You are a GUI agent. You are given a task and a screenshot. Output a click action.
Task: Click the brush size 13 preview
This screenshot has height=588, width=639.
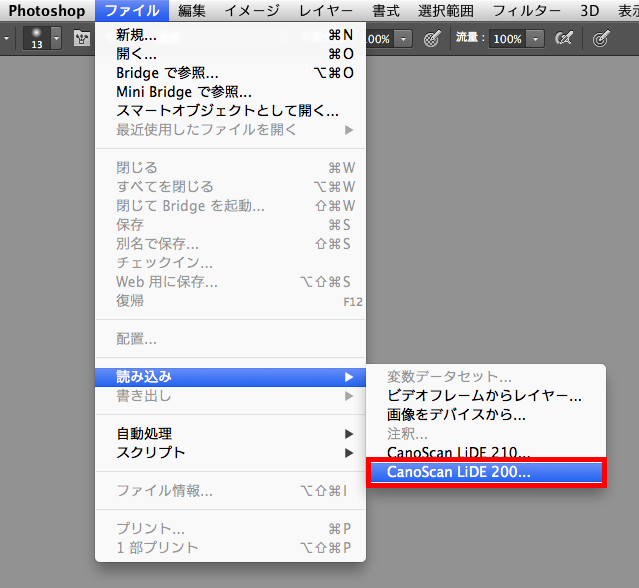tap(36, 38)
